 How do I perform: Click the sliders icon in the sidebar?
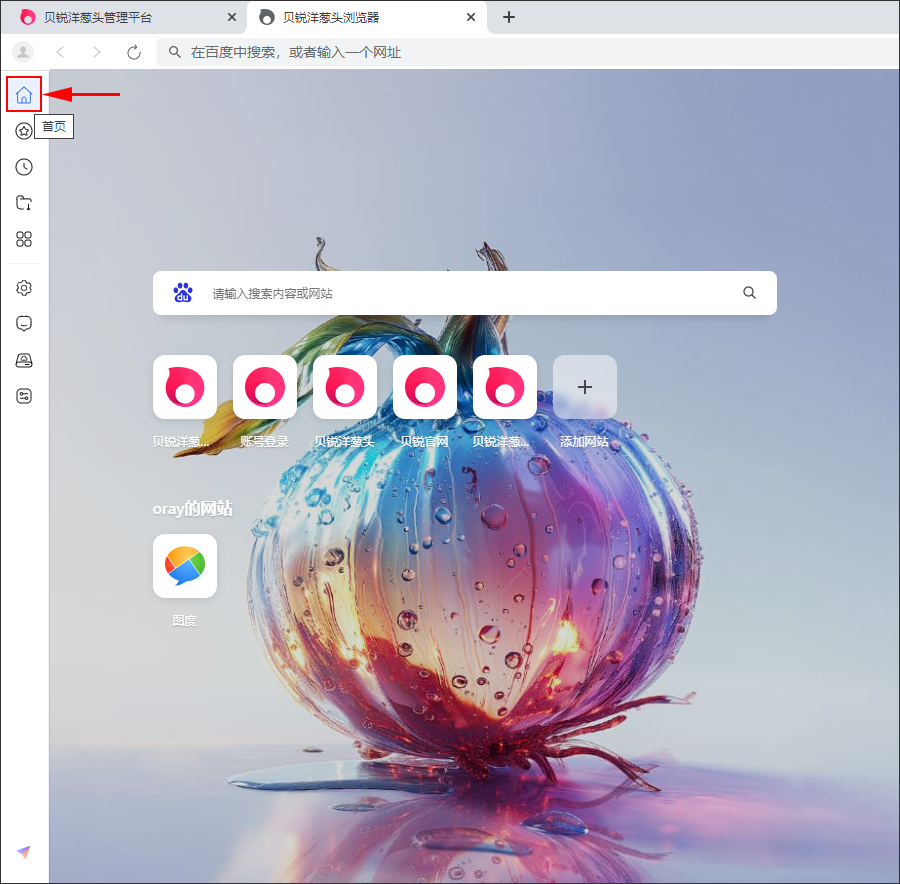click(24, 396)
